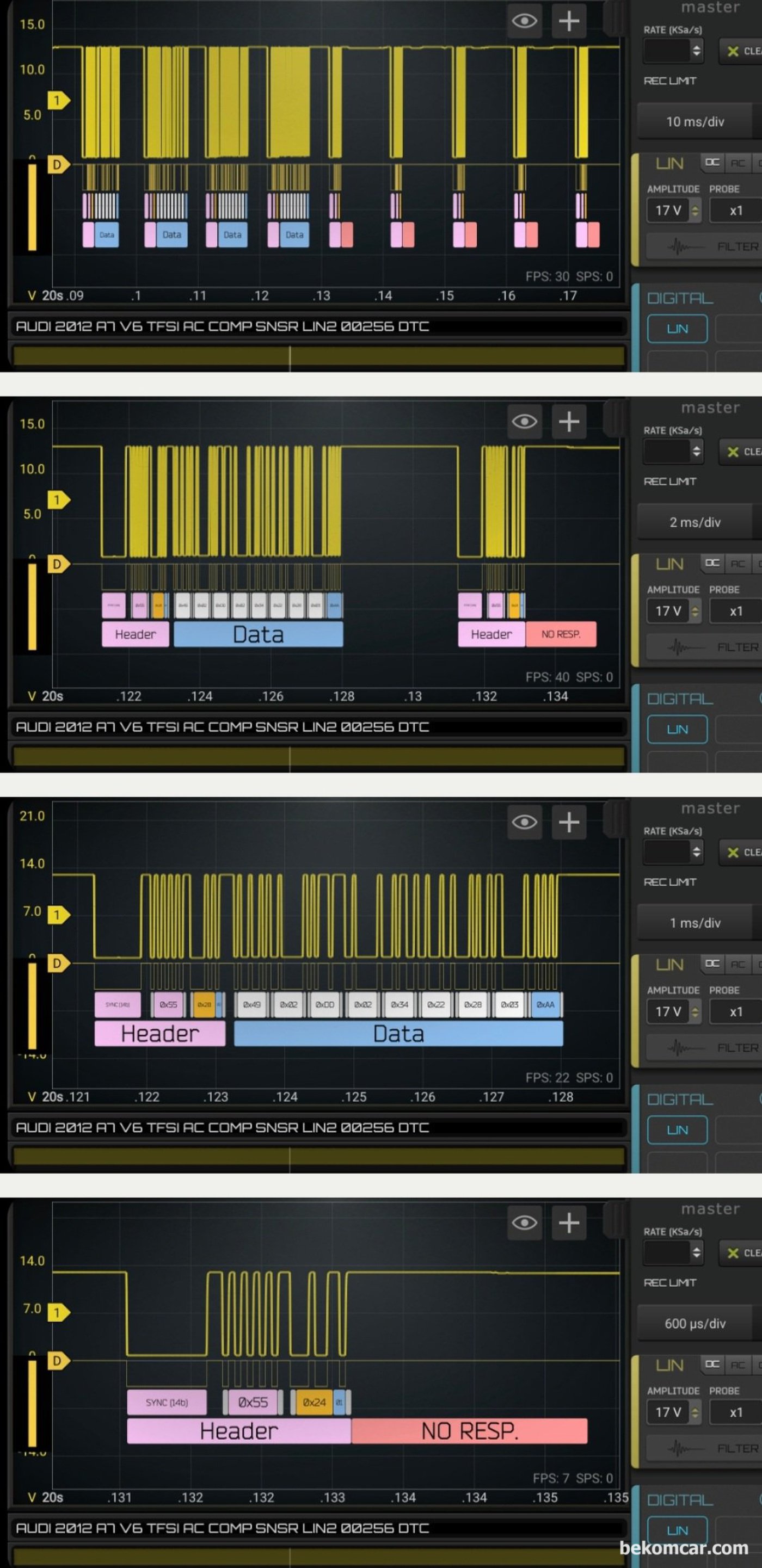Select the 0x49 data byte in the 1 ms/div view

coord(252,1004)
